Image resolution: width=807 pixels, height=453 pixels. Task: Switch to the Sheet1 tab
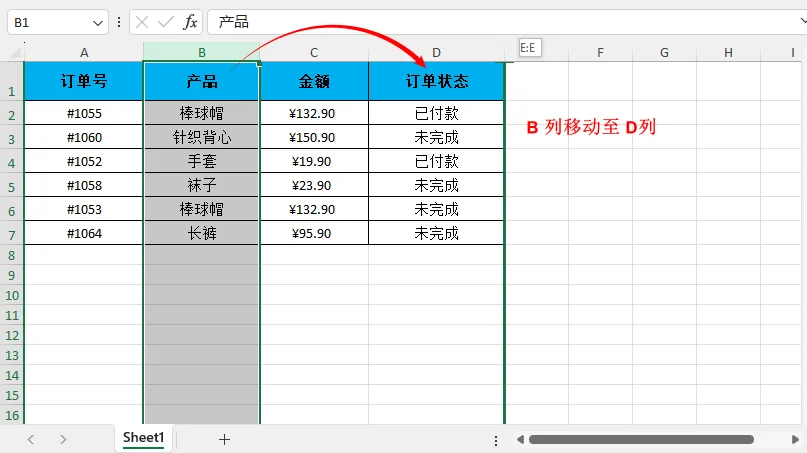click(144, 438)
